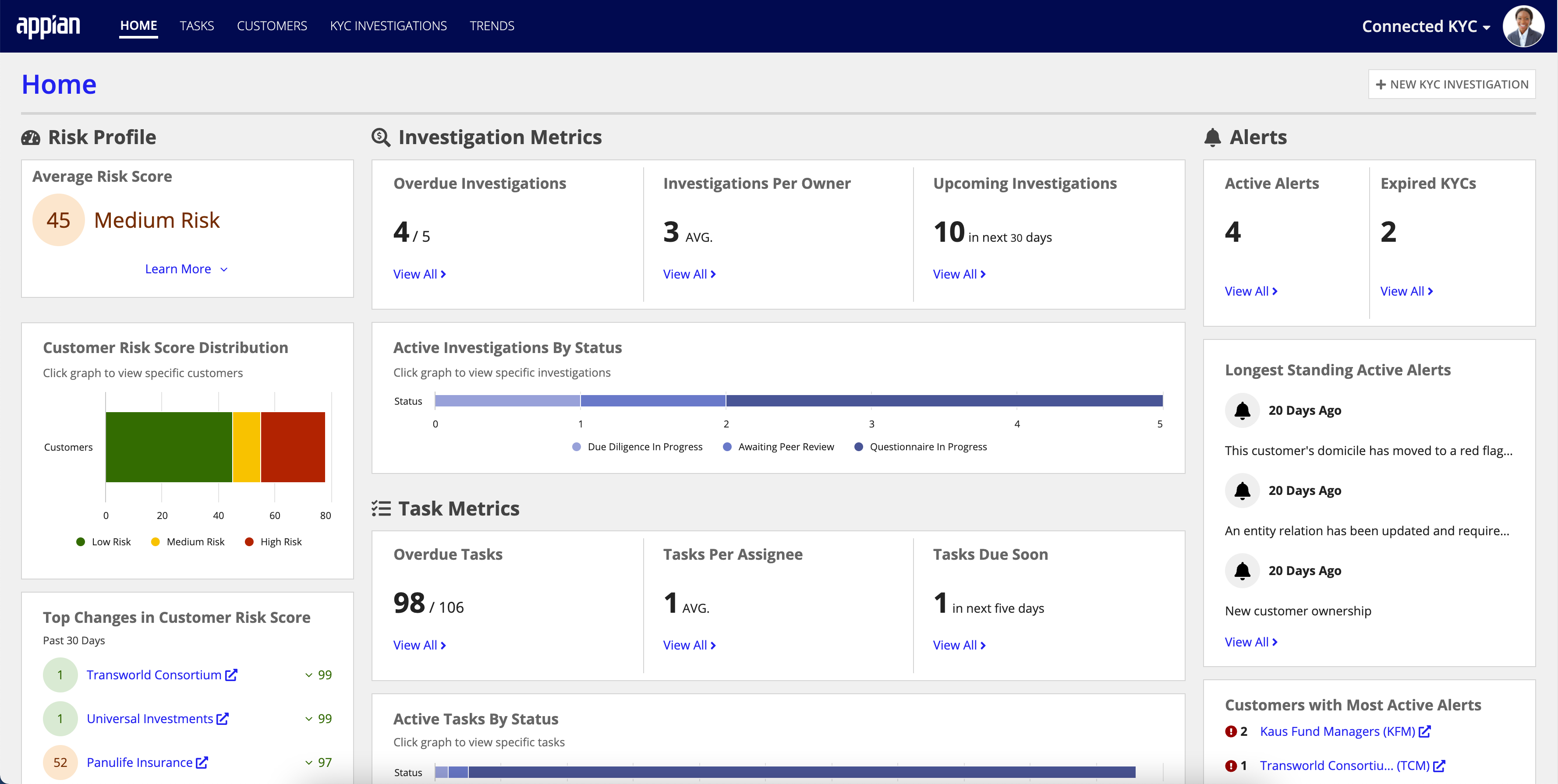Click down-arrow 99 for Transworld Consortium
Viewport: 1558px width, 784px height.
(318, 675)
